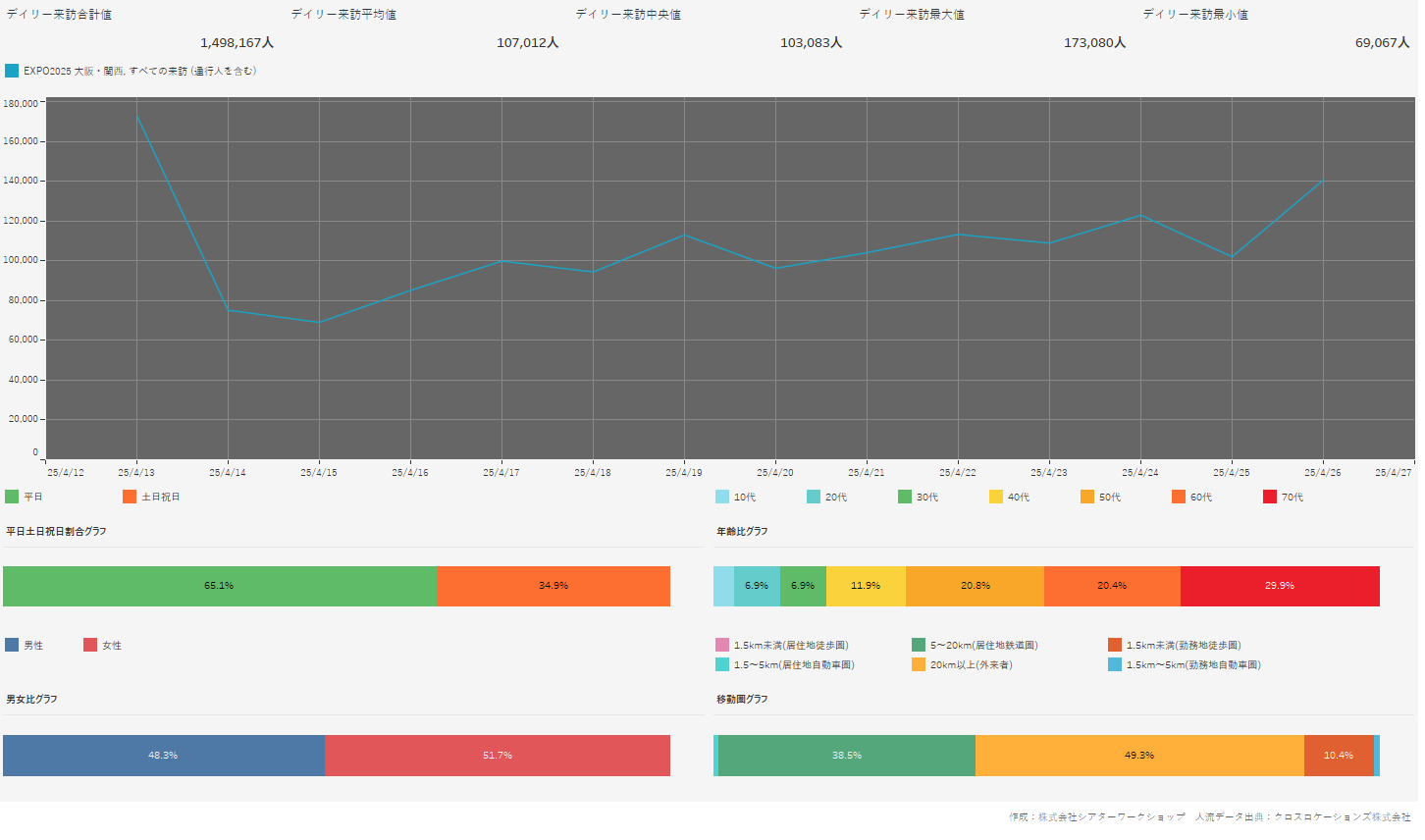
Task: Select the orange 土日祝日 legend swatch
Action: click(x=130, y=497)
